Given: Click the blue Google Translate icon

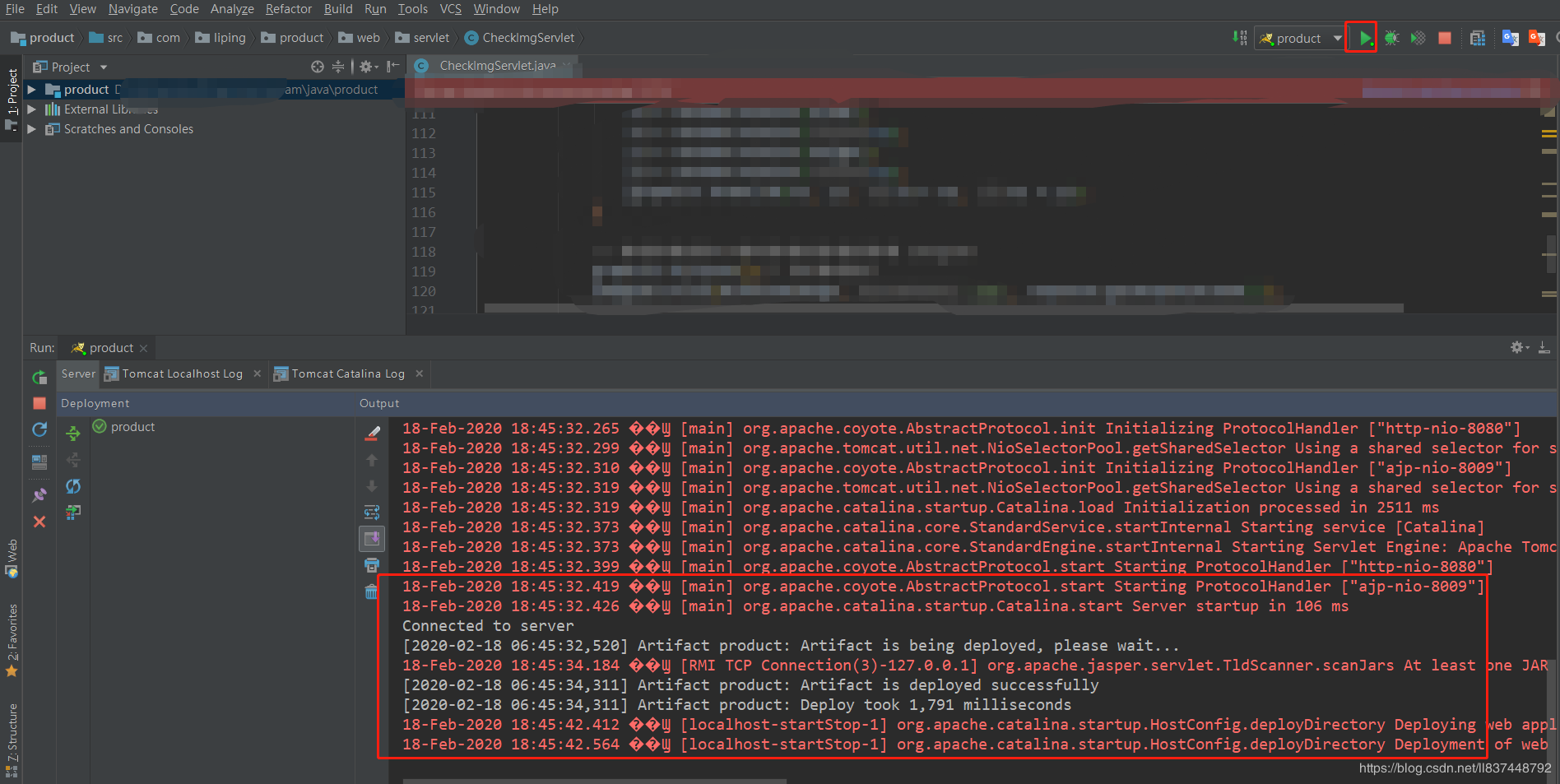Looking at the screenshot, I should pos(1510,38).
